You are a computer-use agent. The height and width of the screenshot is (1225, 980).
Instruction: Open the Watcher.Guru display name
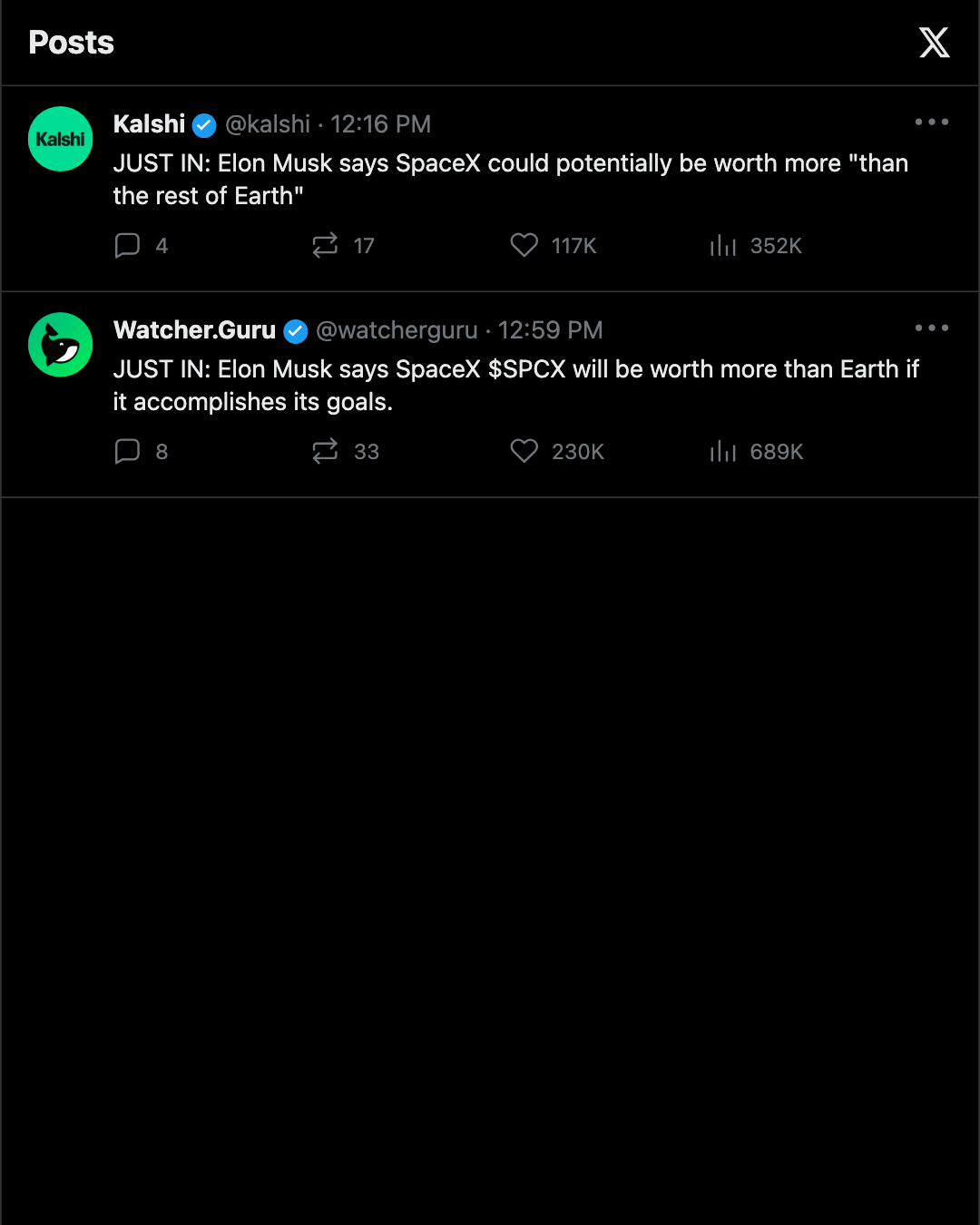pyautogui.click(x=194, y=330)
